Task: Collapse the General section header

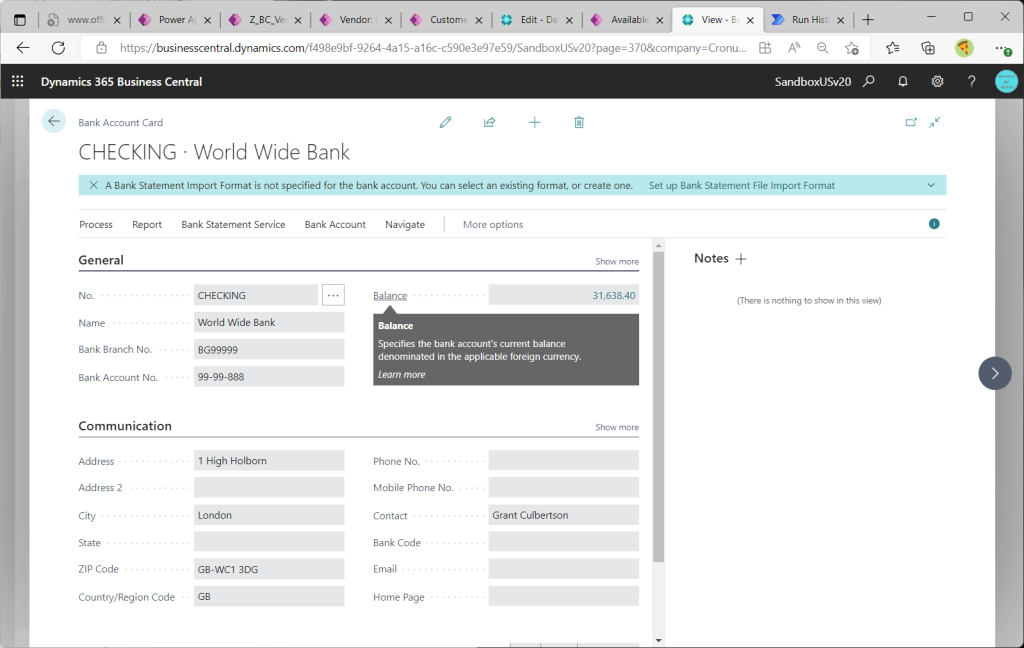Action: [x=101, y=260]
